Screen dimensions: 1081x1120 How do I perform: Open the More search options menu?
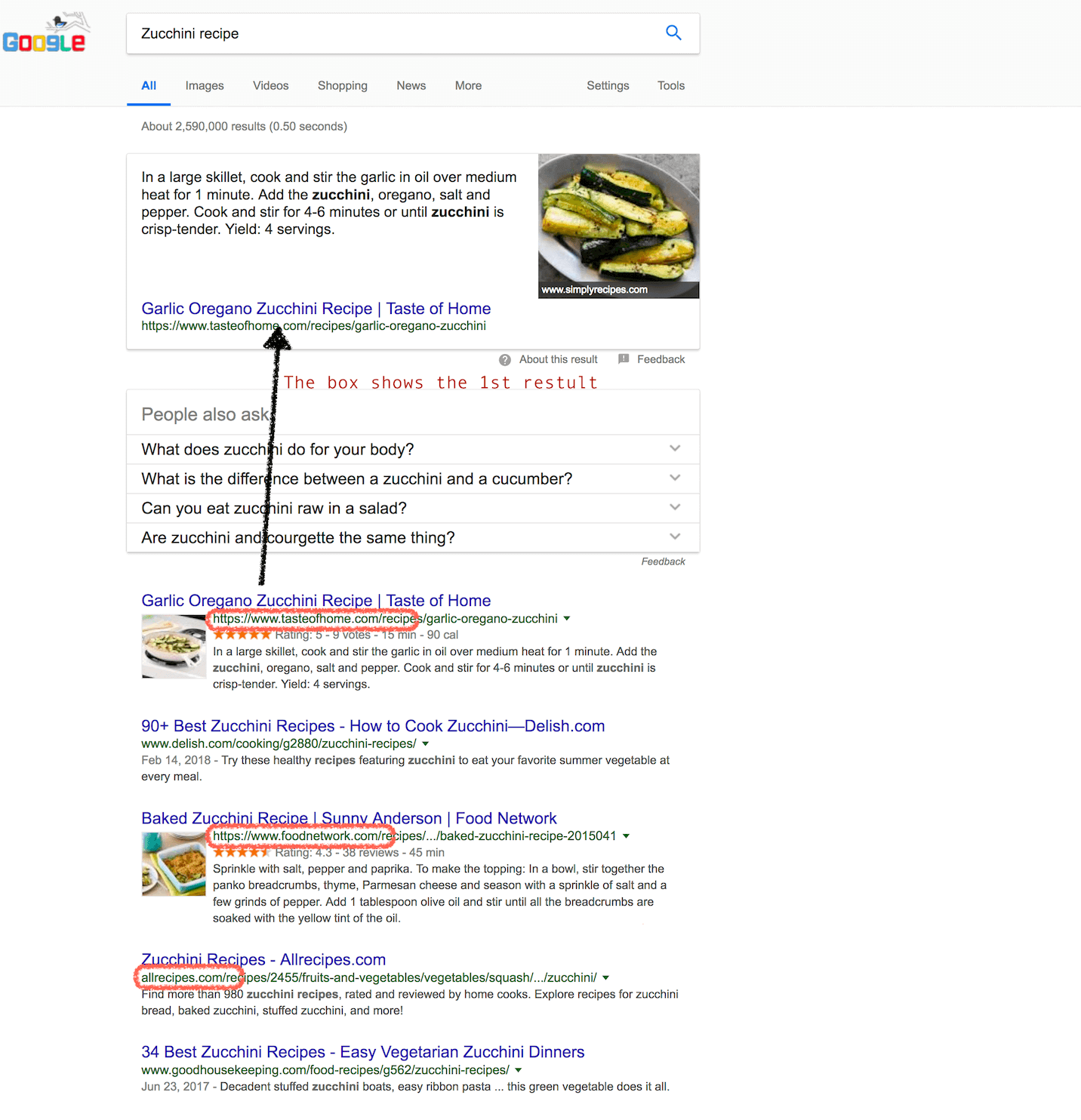point(468,85)
